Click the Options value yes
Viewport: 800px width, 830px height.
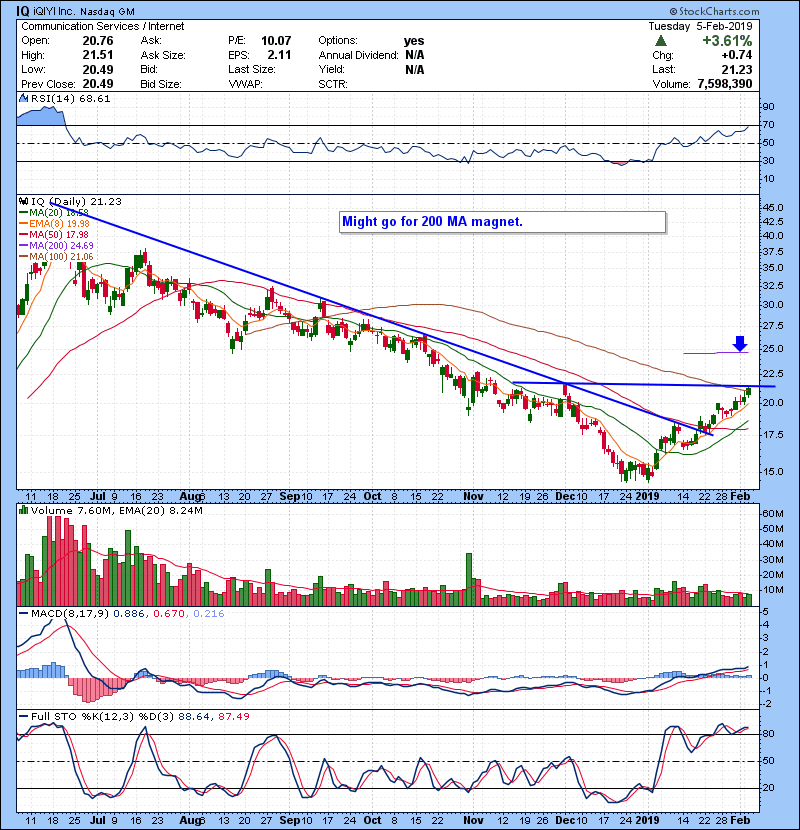coord(414,41)
